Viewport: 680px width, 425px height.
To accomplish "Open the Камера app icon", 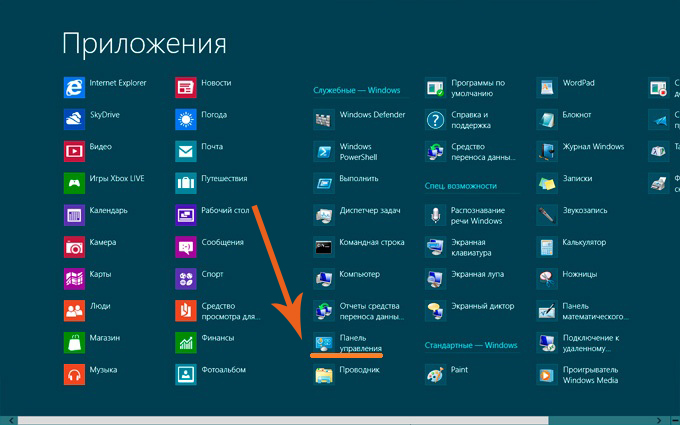I will (x=74, y=247).
